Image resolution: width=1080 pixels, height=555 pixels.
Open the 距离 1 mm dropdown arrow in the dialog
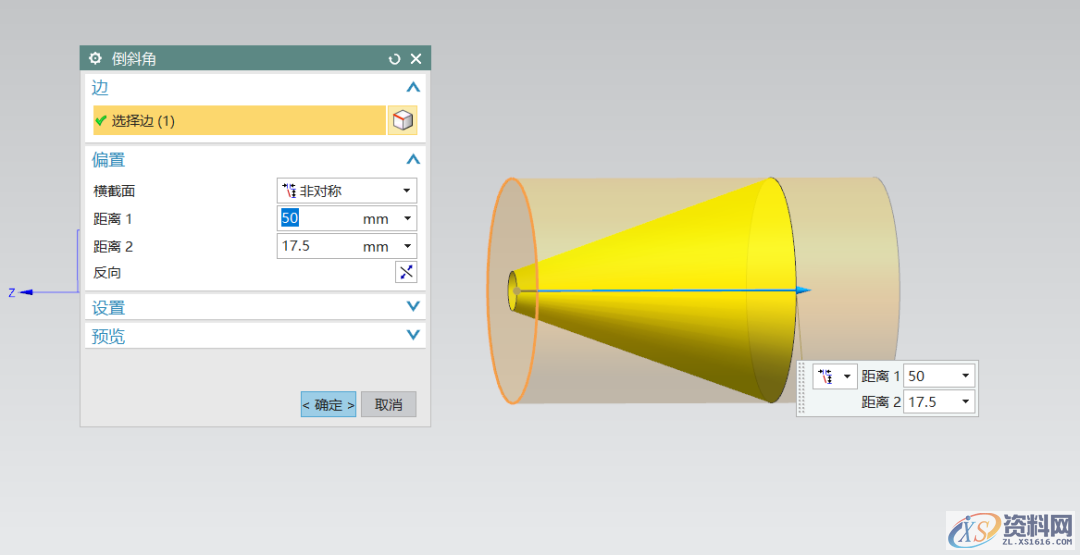click(407, 218)
